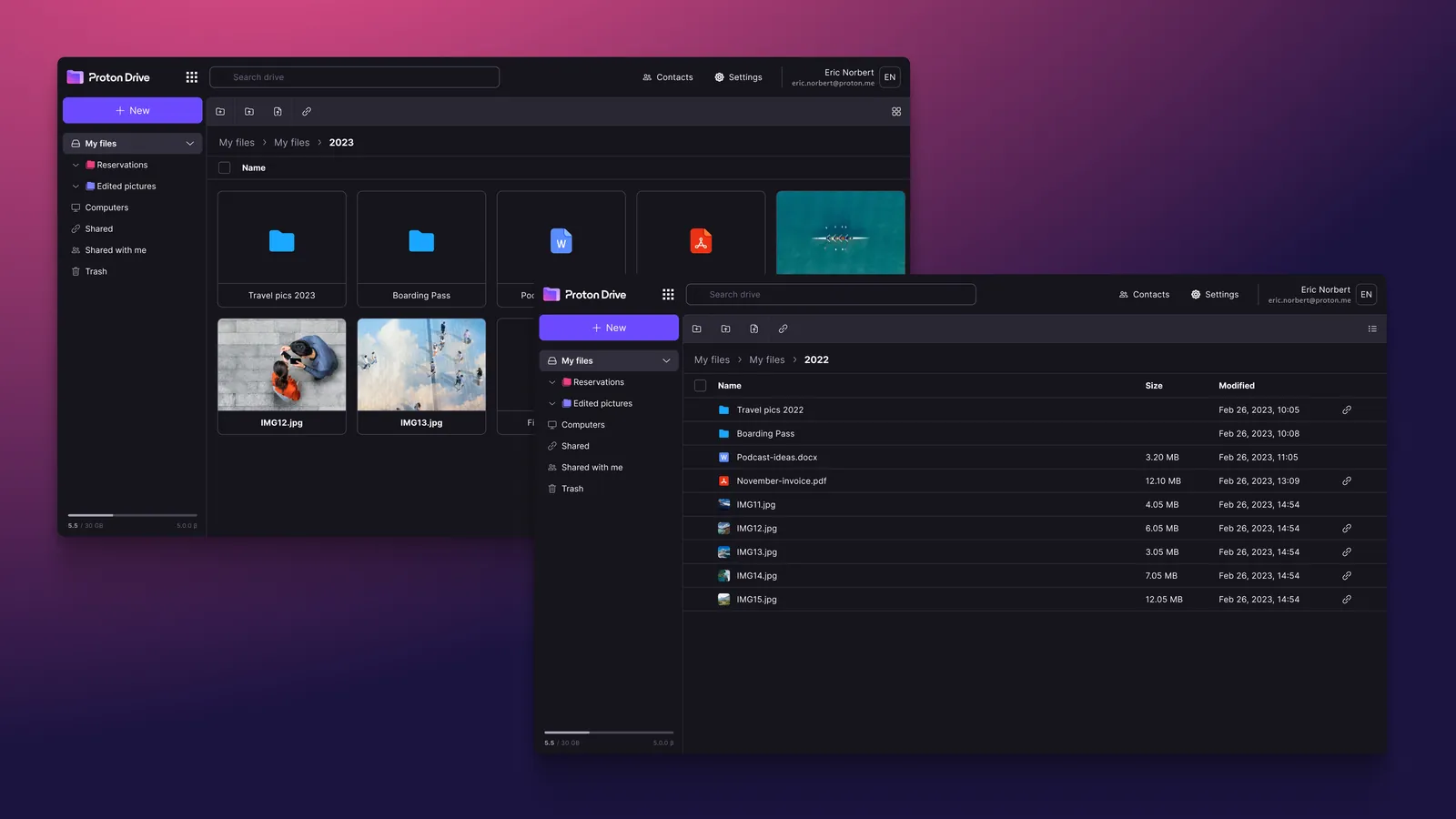Click upload folder icon in 2022 window toolbar
Image resolution: width=1456 pixels, height=819 pixels.
(725, 329)
